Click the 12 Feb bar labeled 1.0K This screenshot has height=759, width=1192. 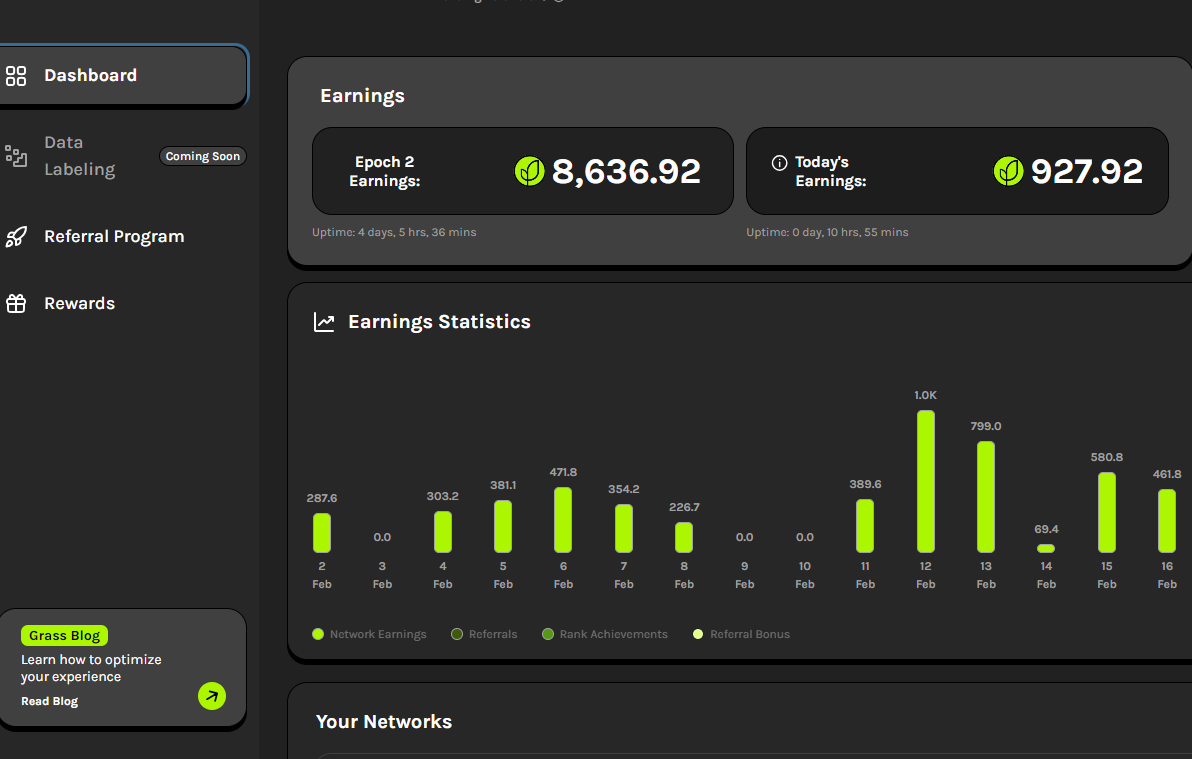pyautogui.click(x=925, y=481)
